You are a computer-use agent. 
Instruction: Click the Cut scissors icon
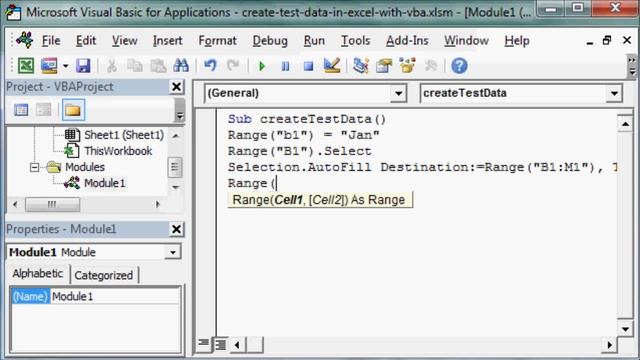point(111,66)
